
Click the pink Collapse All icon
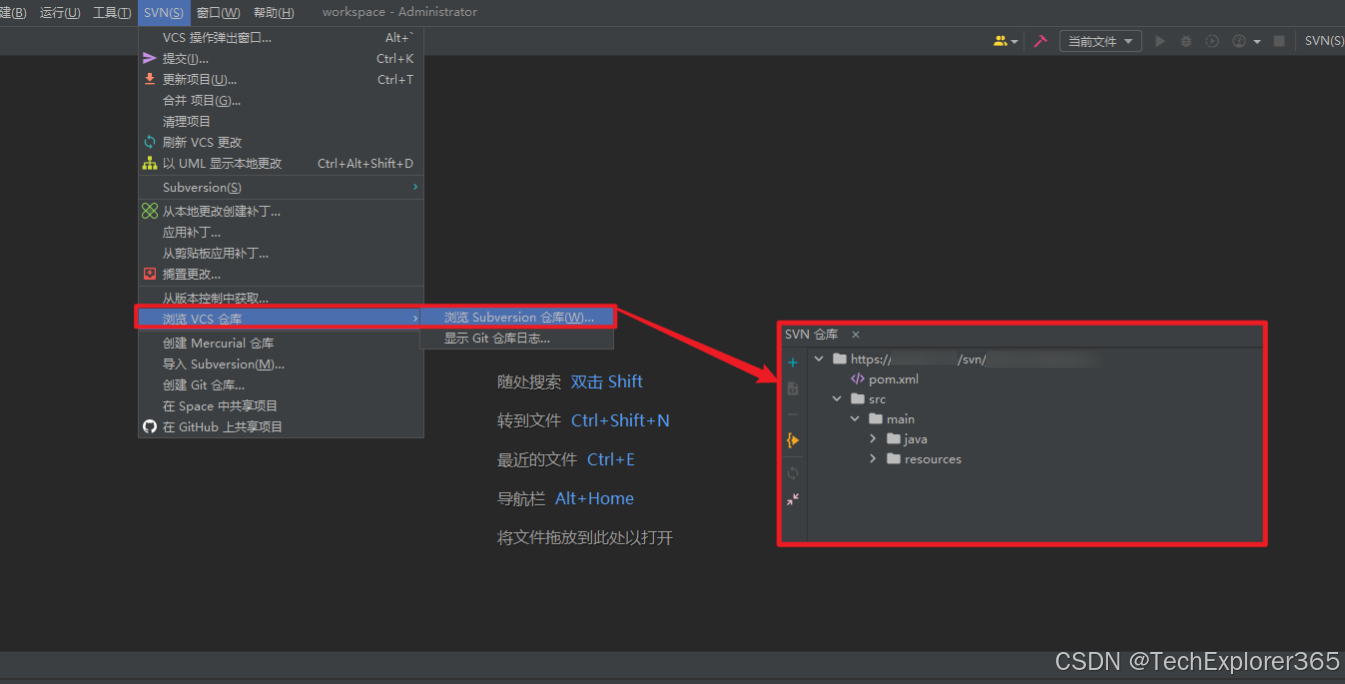click(793, 499)
